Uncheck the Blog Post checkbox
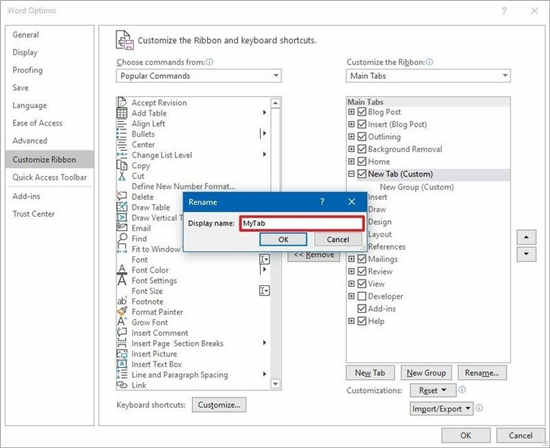The image size is (550, 448). pyautogui.click(x=362, y=112)
